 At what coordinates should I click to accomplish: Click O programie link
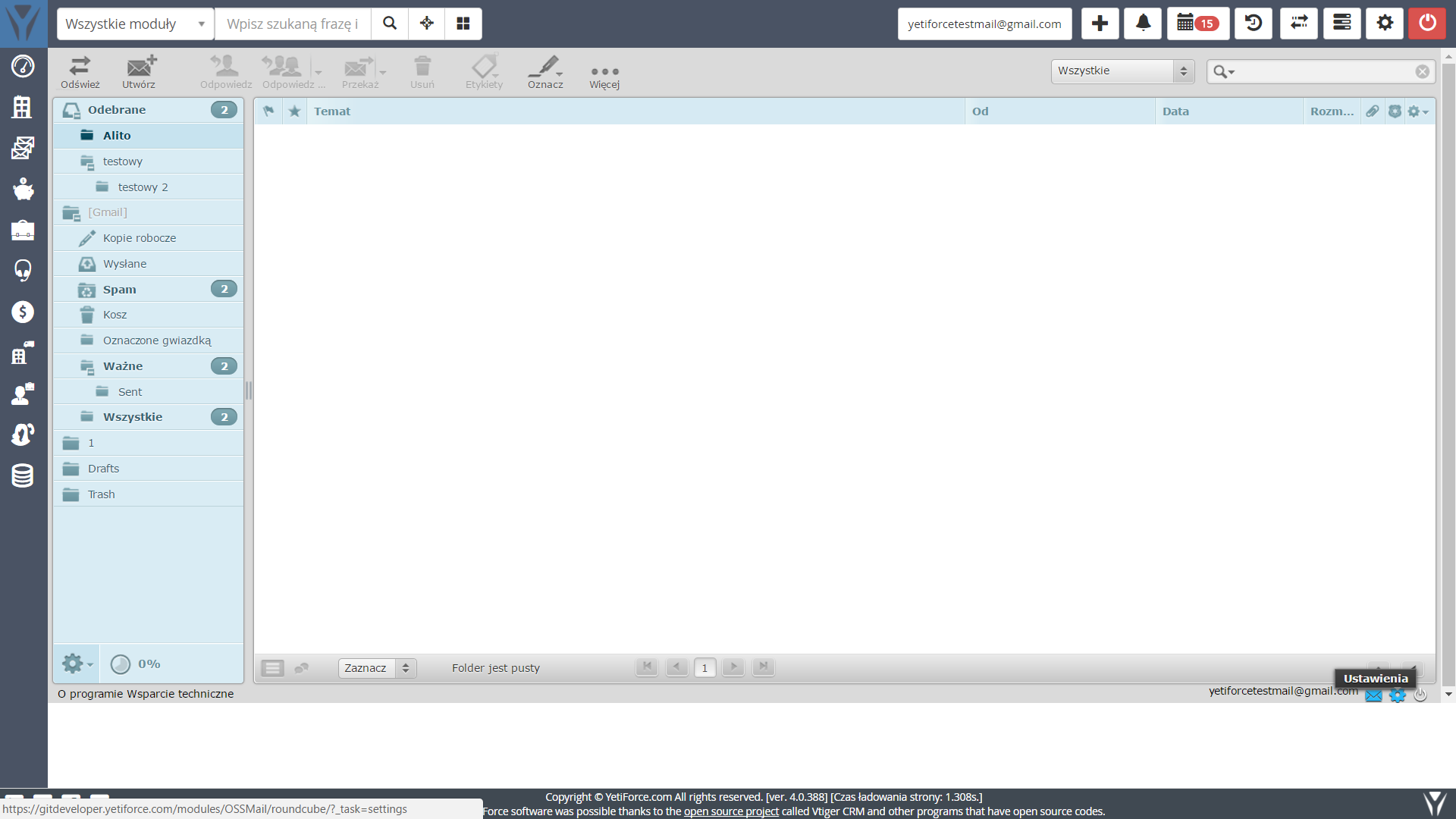pos(90,694)
